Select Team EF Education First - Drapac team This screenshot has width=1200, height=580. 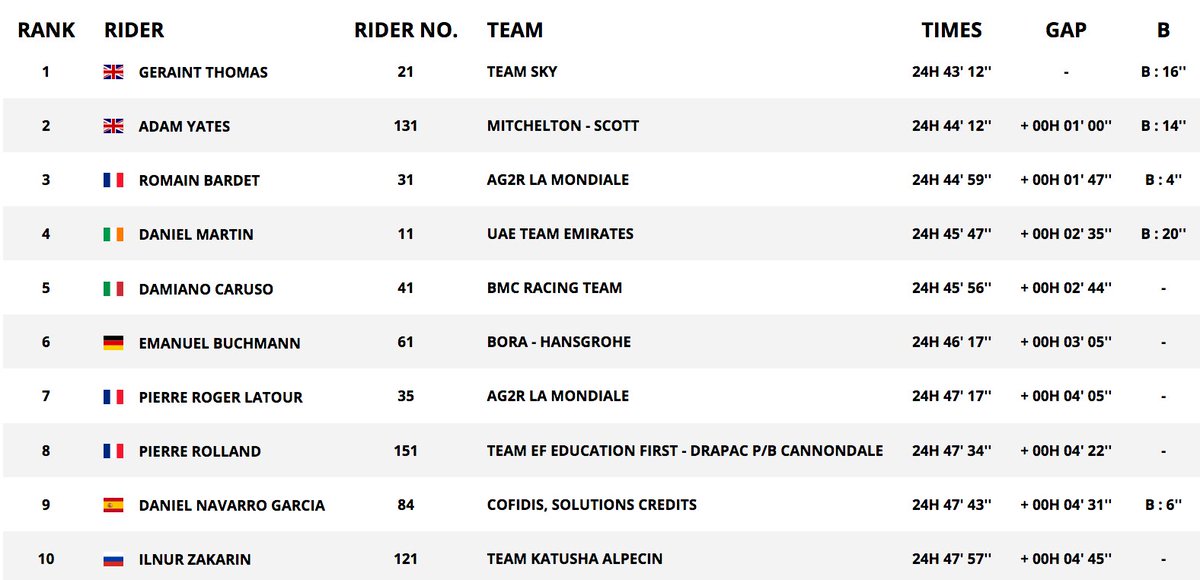(685, 451)
